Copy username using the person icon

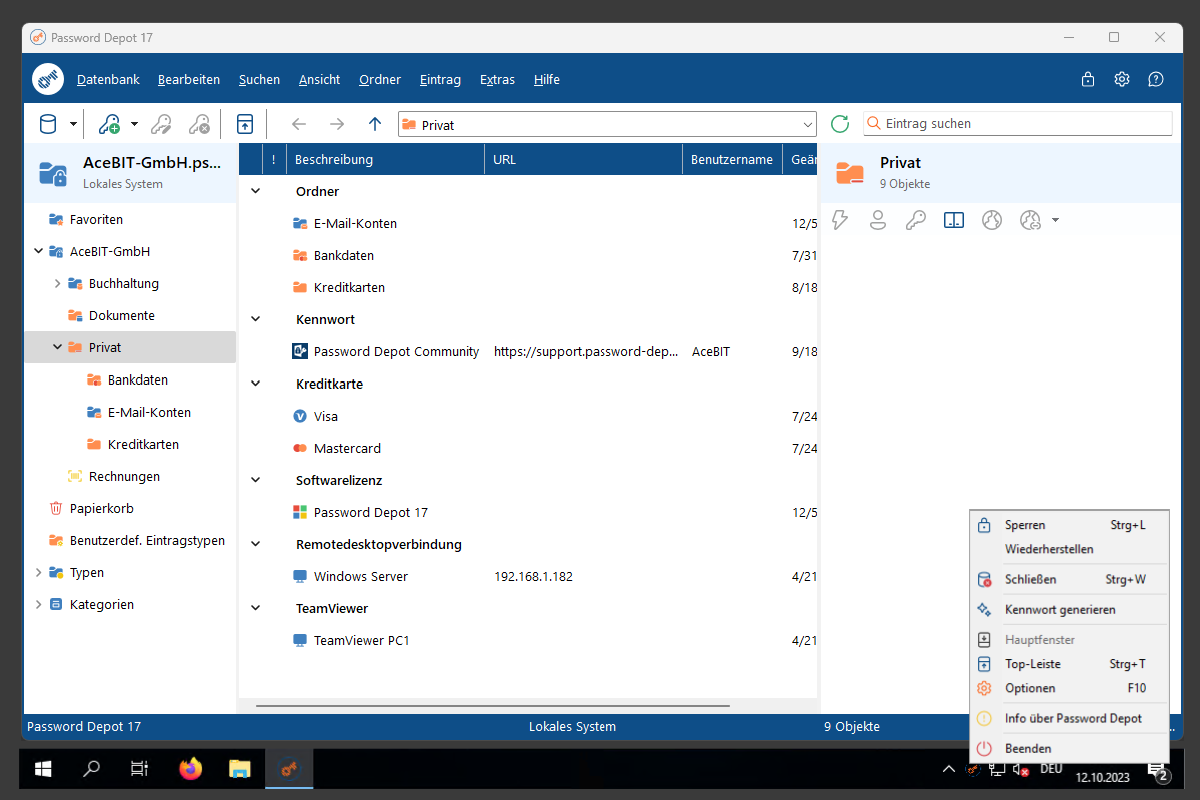pyautogui.click(x=878, y=220)
